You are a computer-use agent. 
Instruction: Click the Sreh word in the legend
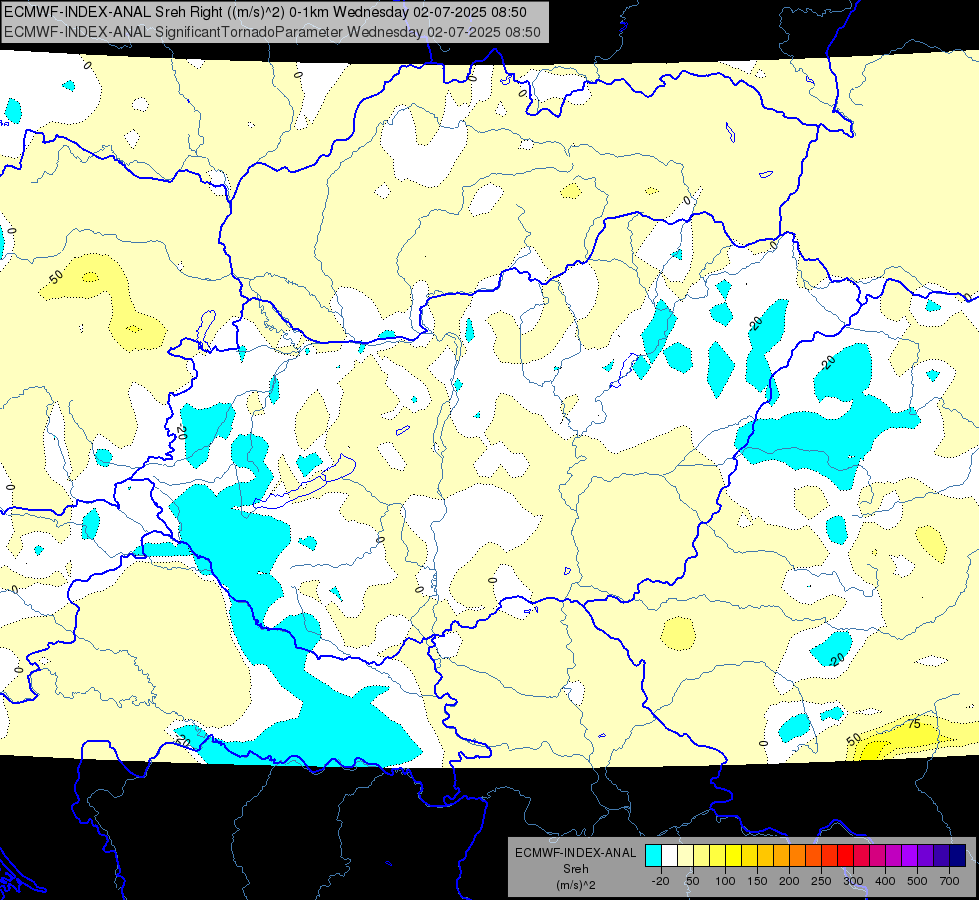[576, 869]
